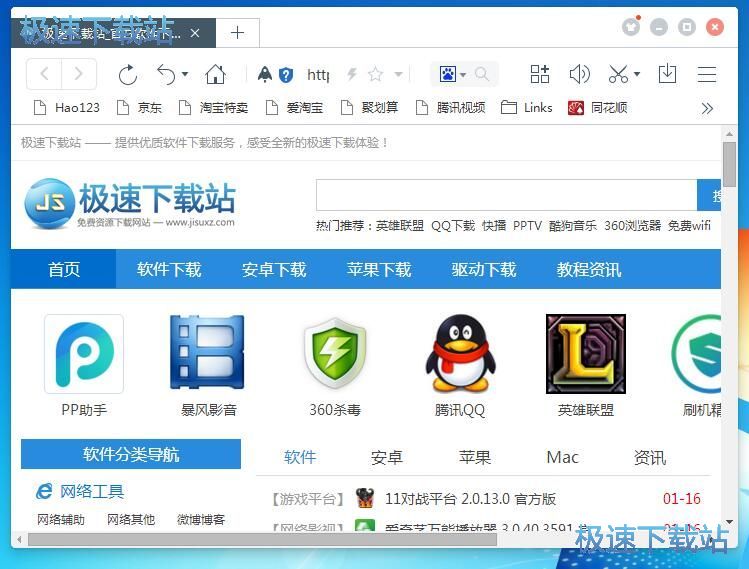The width and height of the screenshot is (749, 569).
Task: Open the 360杀毒 app icon
Action: click(x=335, y=353)
